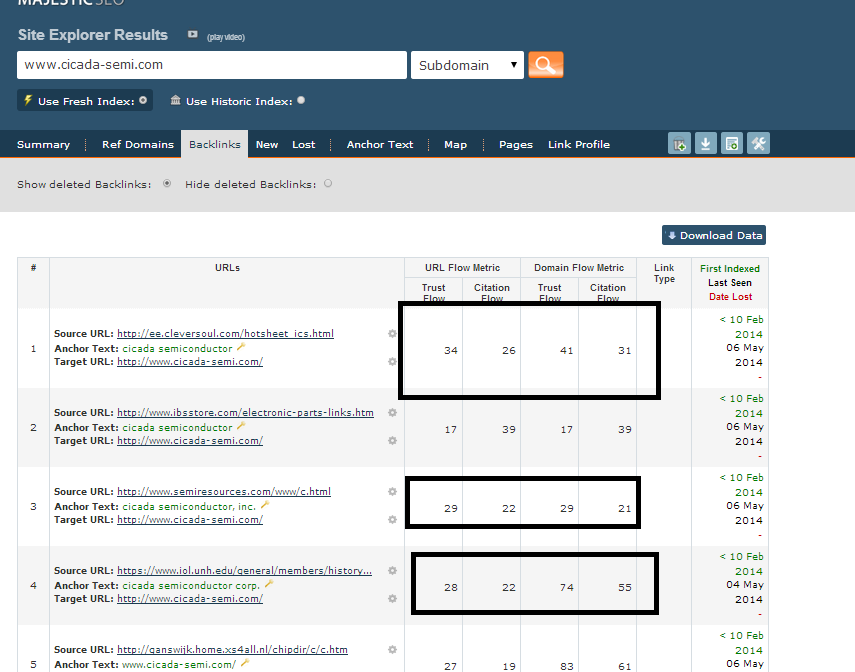Click the key icon after 'cicada semiconductor, inc.'

(x=265, y=505)
